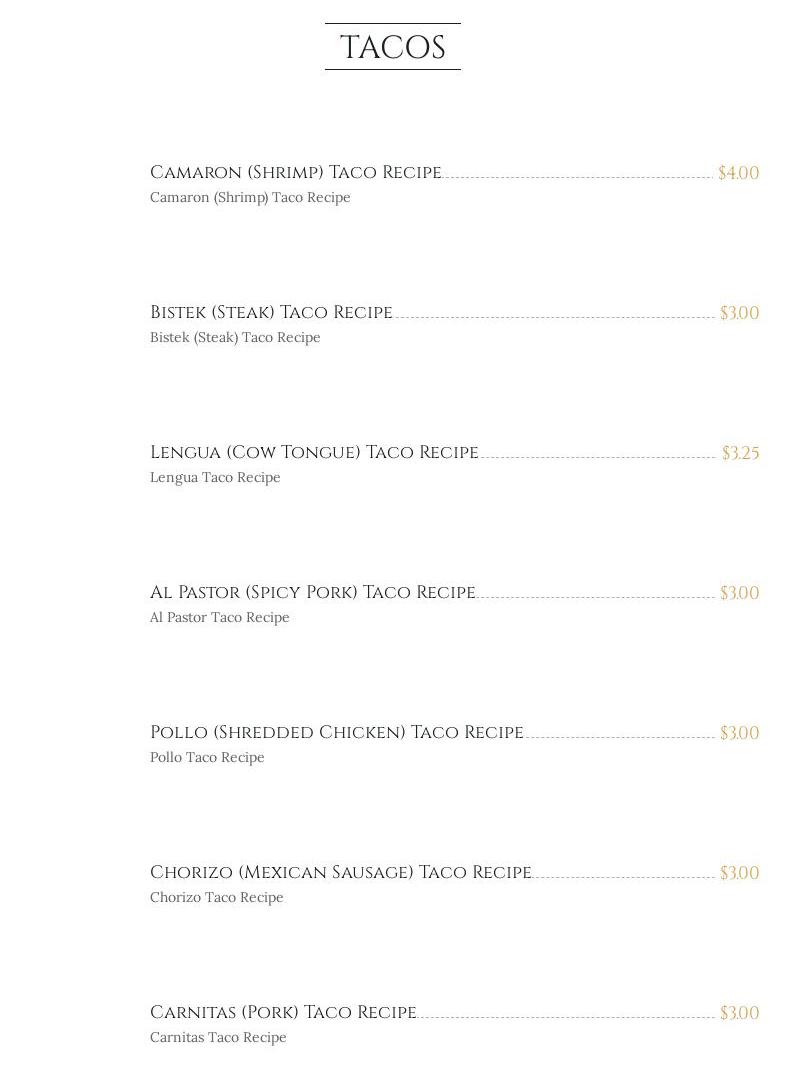Screen dimensions: 785x1082
Task: Open Carnitas (Pork) Taco Recipe title
Action: pos(283,1013)
